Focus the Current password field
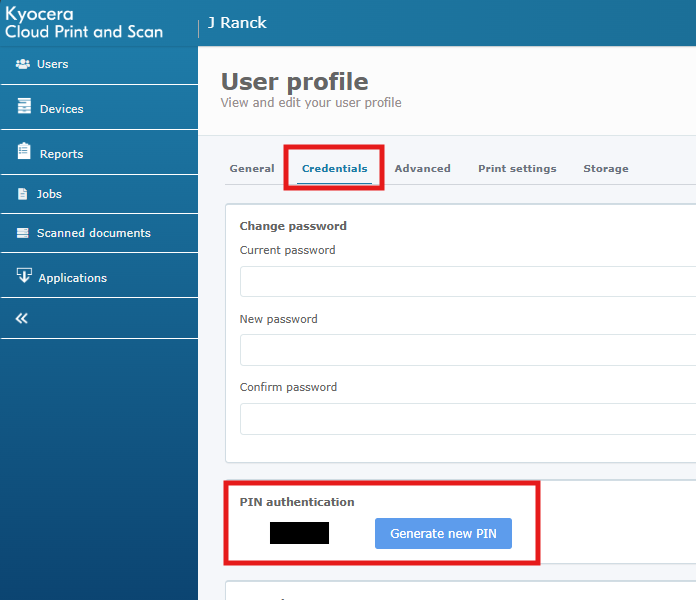696x600 pixels. point(468,282)
